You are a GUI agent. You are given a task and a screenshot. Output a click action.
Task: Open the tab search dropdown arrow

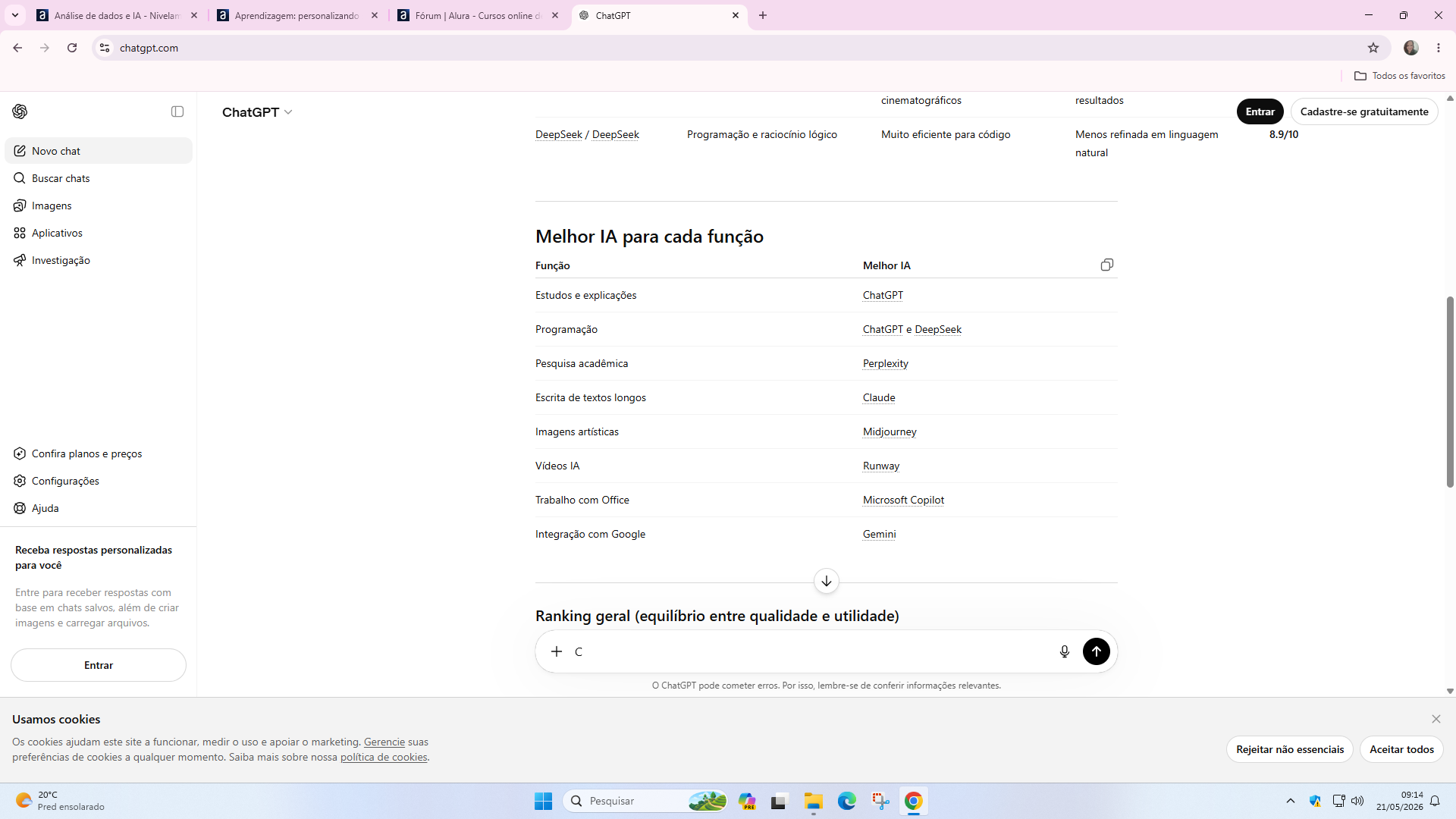(x=14, y=15)
